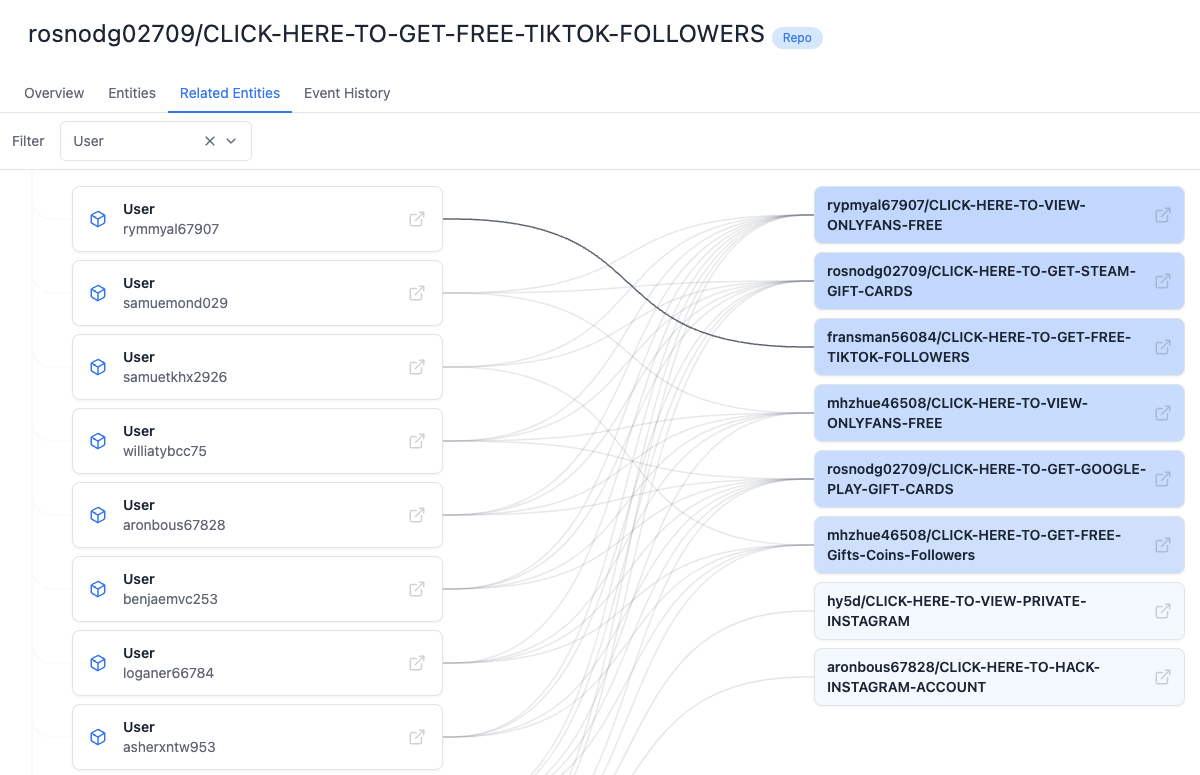Expand the Filter dropdown chevron
The height and width of the screenshot is (775, 1200).
pyautogui.click(x=231, y=141)
